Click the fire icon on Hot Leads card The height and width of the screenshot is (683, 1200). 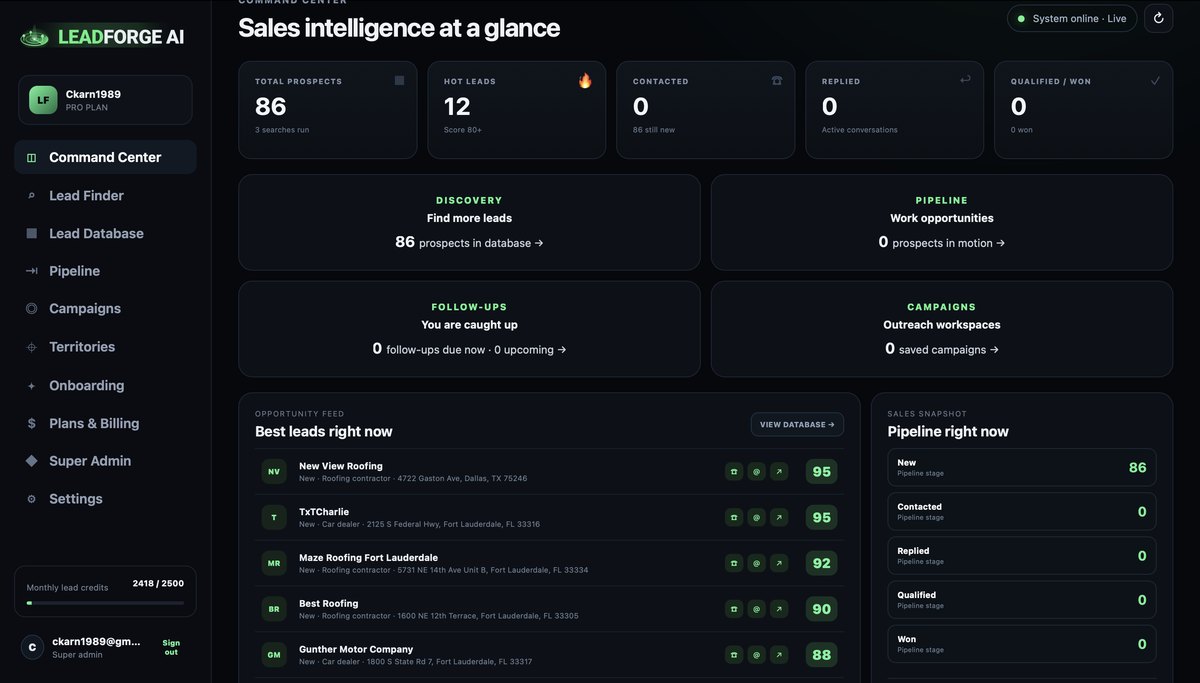click(x=585, y=80)
